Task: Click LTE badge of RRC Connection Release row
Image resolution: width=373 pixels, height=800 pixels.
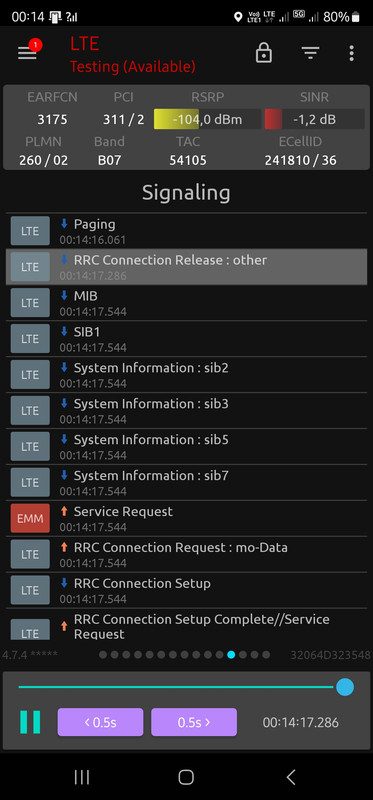Action: (x=30, y=266)
